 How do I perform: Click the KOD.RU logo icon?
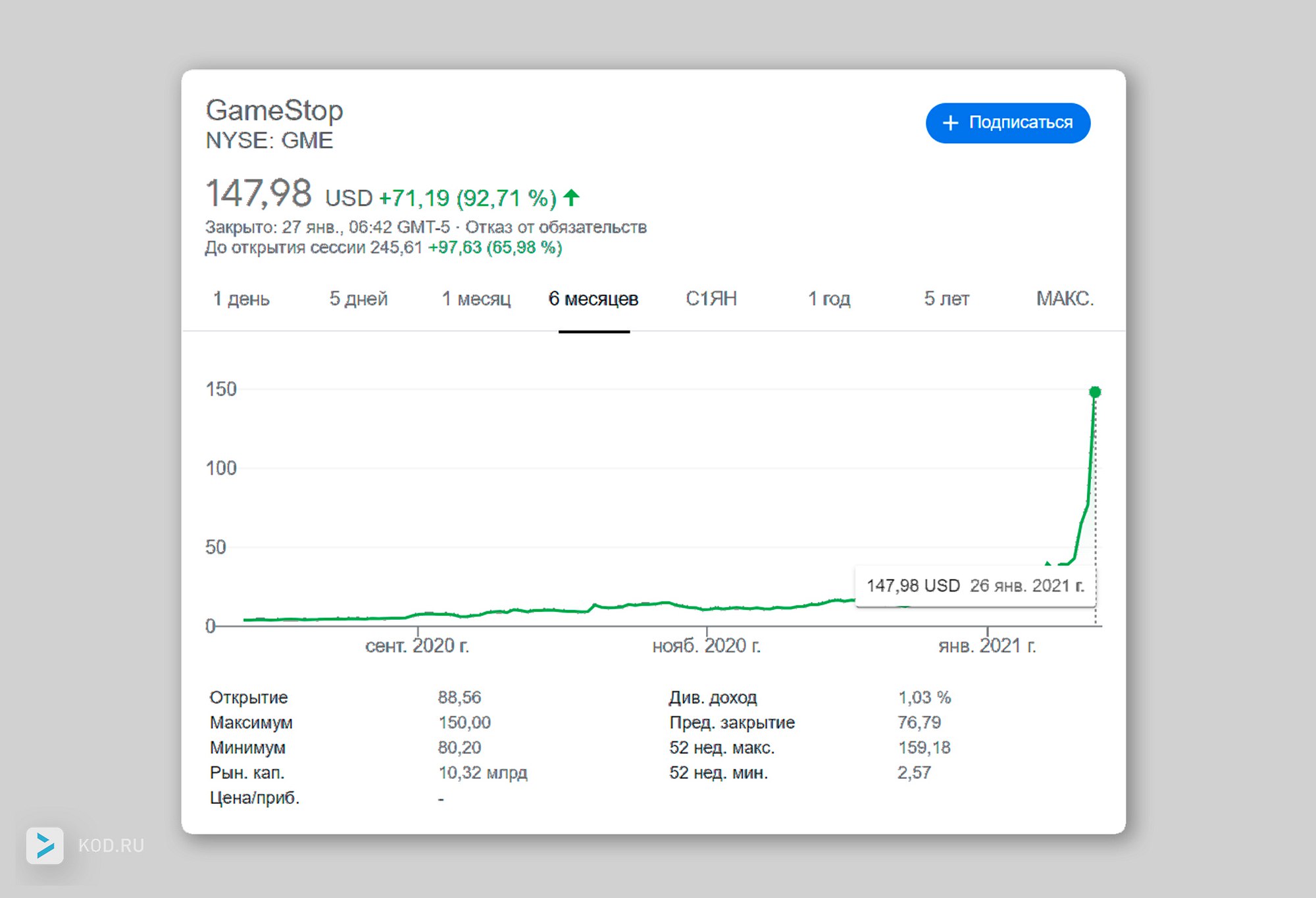pyautogui.click(x=45, y=845)
